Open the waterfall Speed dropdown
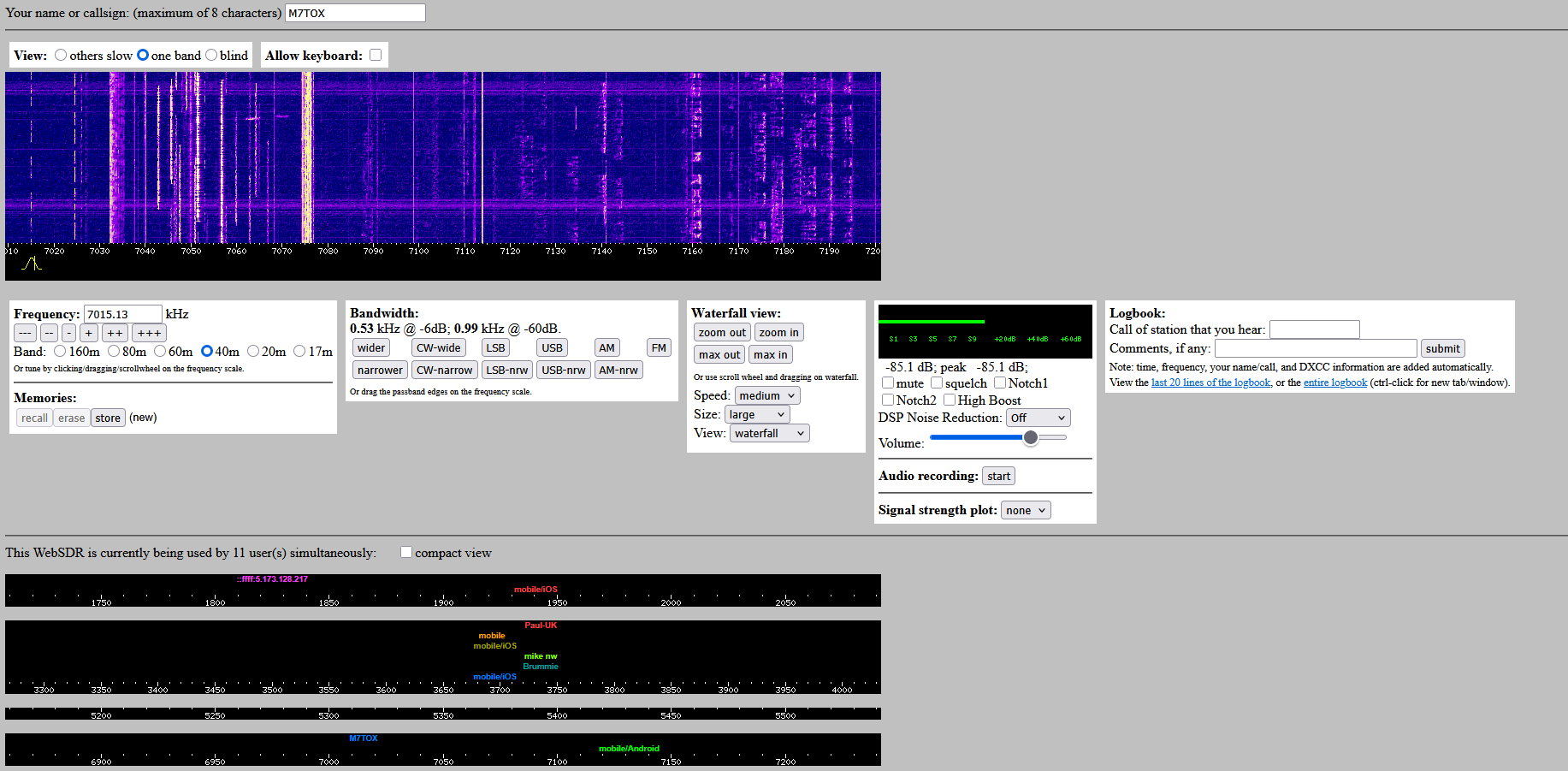The width and height of the screenshot is (1568, 771). [x=767, y=395]
